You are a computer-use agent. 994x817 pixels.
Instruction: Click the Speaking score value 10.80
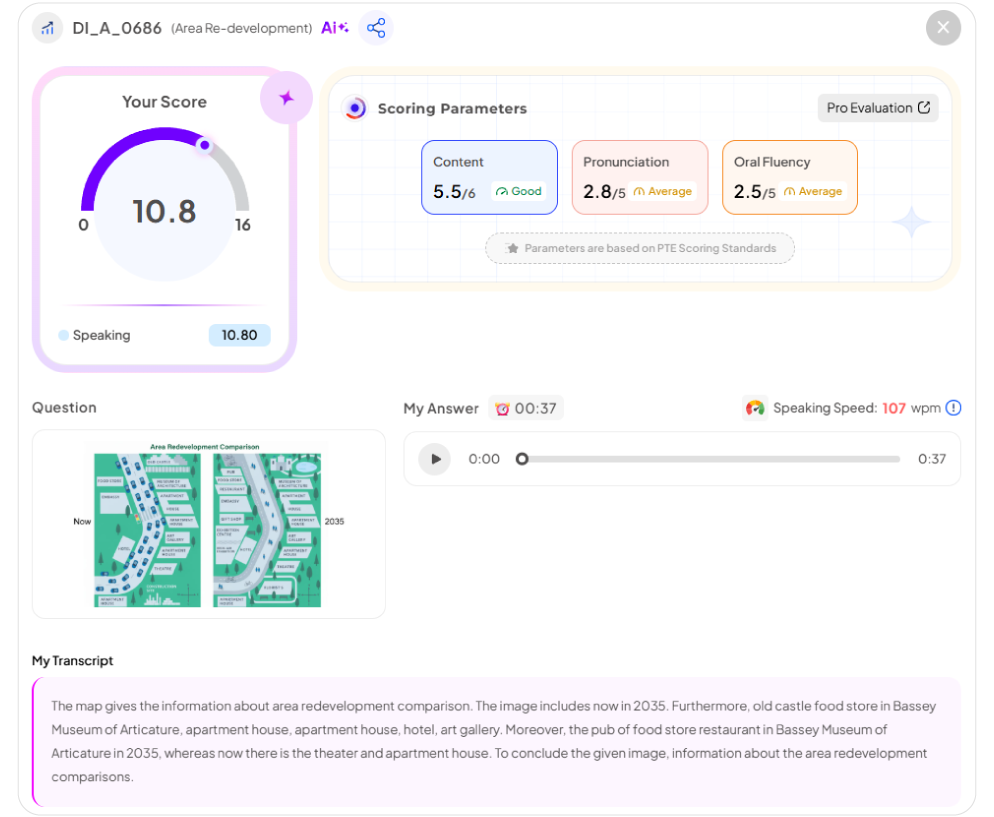239,335
